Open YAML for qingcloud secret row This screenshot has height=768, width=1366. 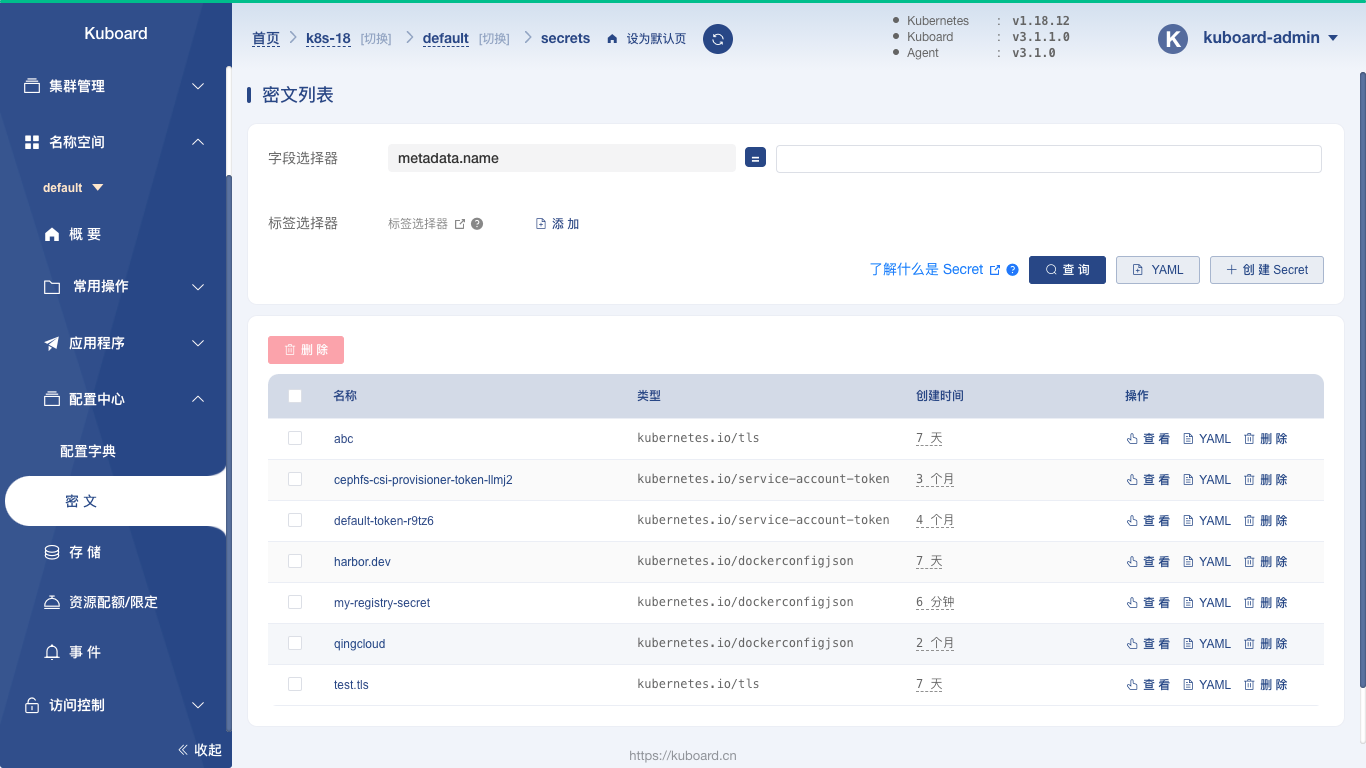coord(1207,644)
